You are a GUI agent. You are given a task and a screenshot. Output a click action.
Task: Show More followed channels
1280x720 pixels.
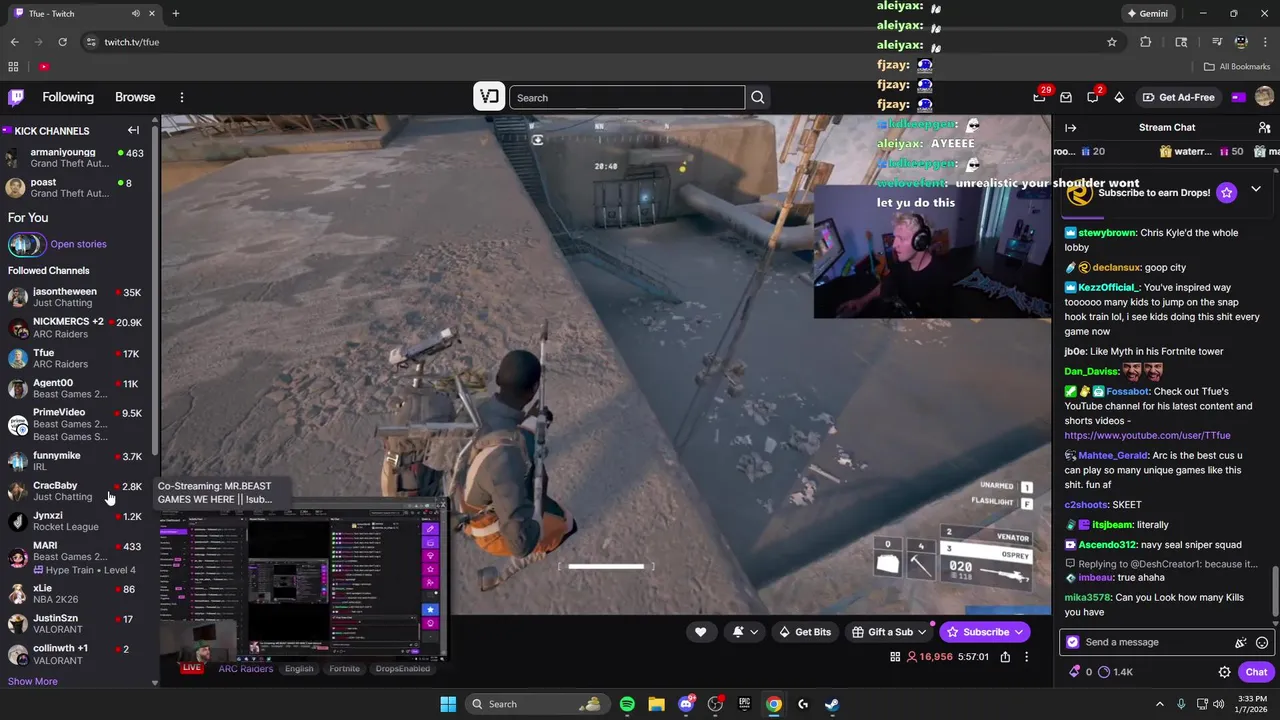coord(33,681)
